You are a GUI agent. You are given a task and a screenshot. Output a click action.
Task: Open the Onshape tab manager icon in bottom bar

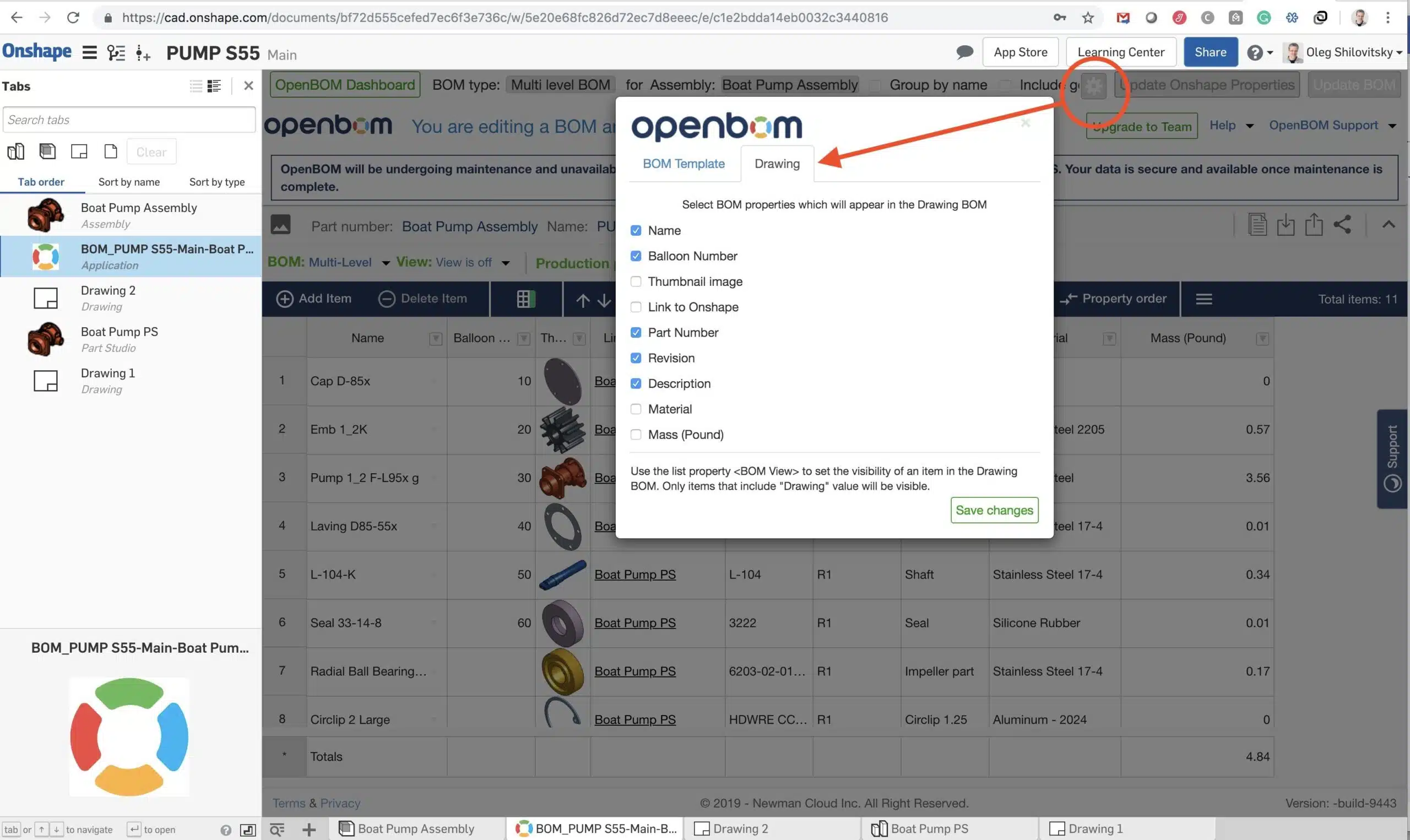tap(276, 830)
